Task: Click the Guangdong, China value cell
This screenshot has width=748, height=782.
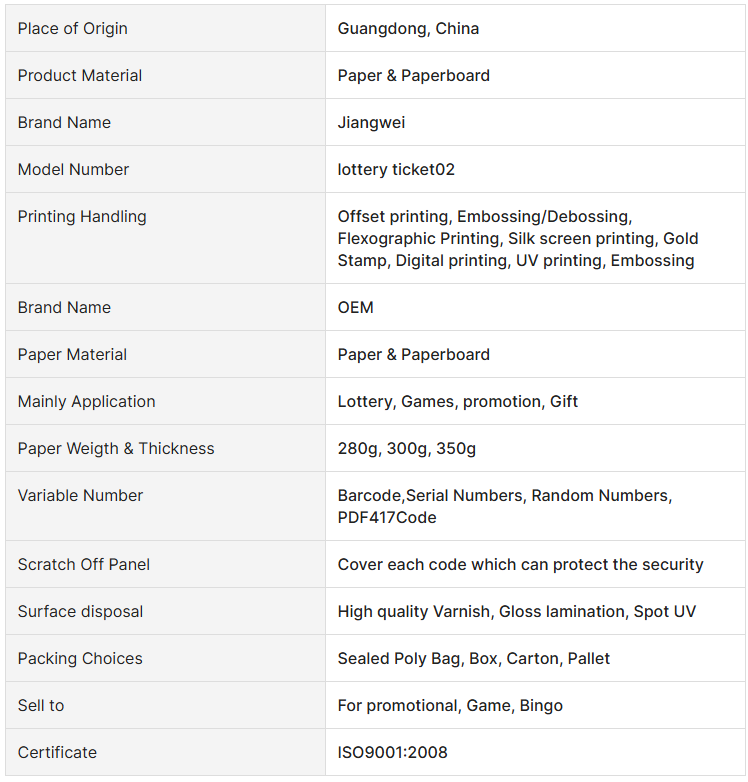Action: 408,28
